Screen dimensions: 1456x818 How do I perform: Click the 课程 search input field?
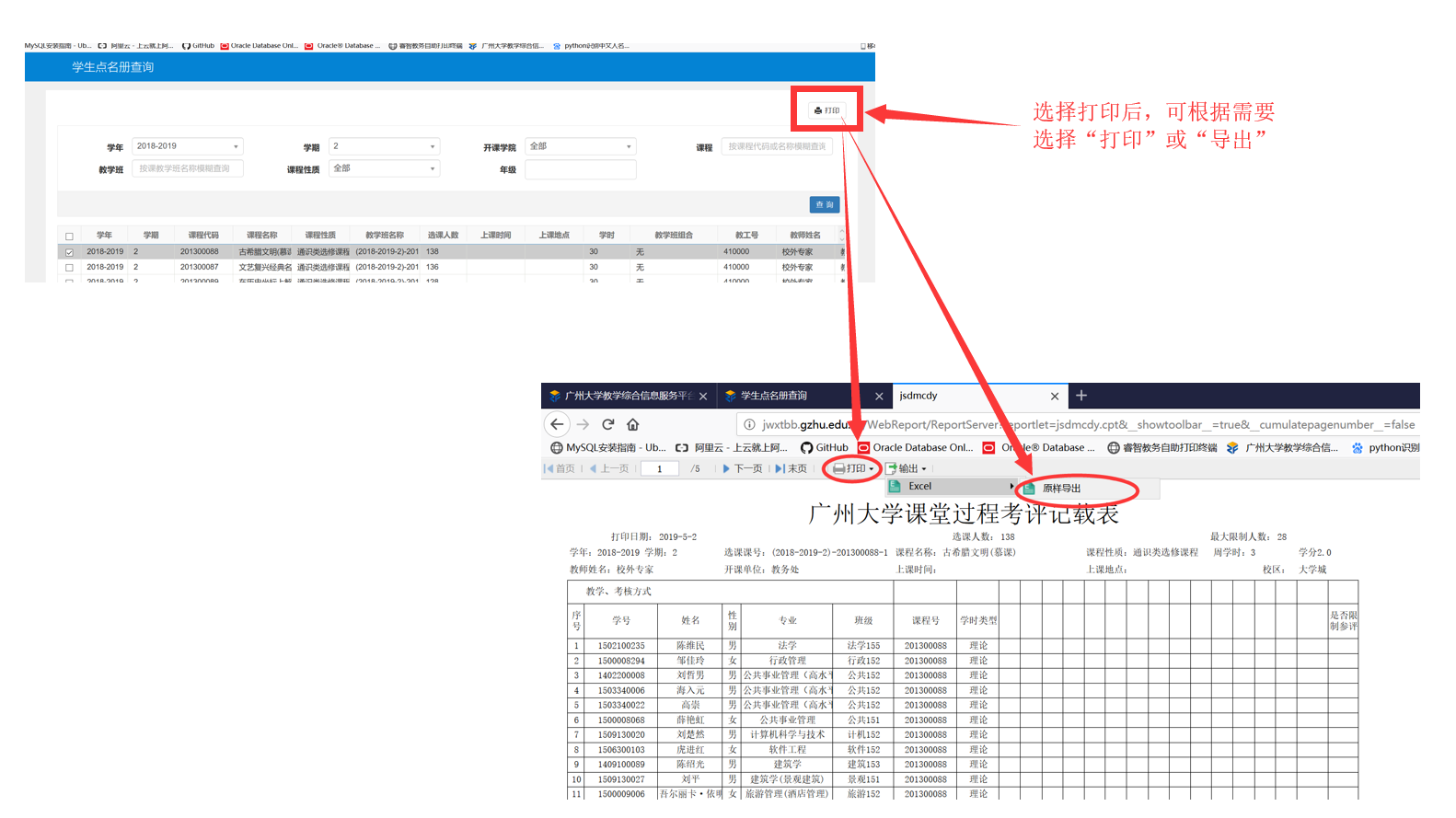tap(777, 146)
